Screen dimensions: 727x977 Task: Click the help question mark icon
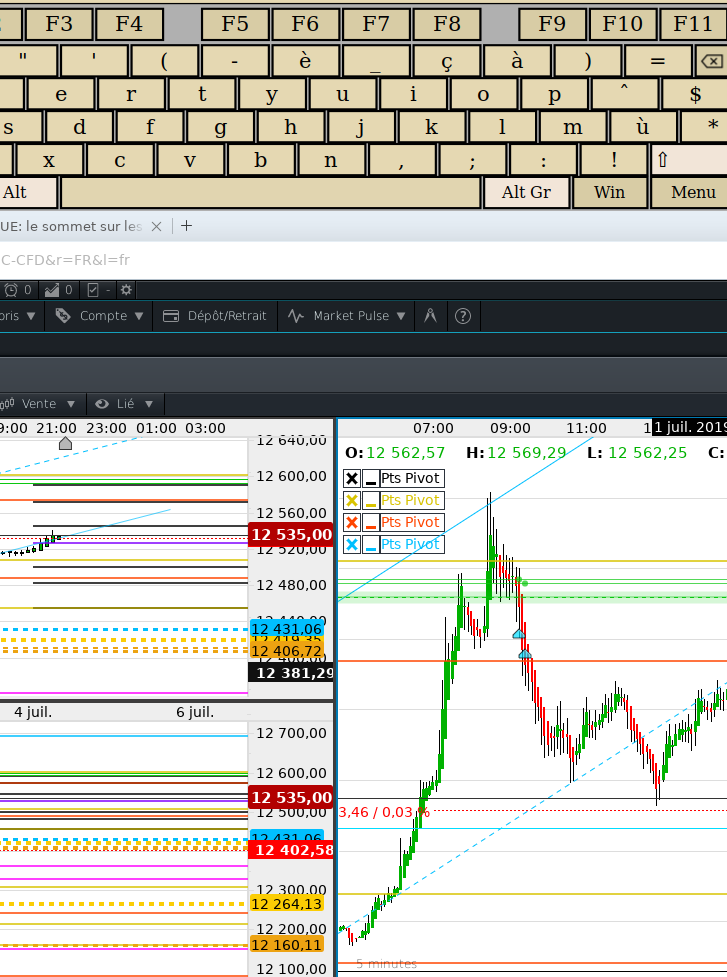click(463, 316)
